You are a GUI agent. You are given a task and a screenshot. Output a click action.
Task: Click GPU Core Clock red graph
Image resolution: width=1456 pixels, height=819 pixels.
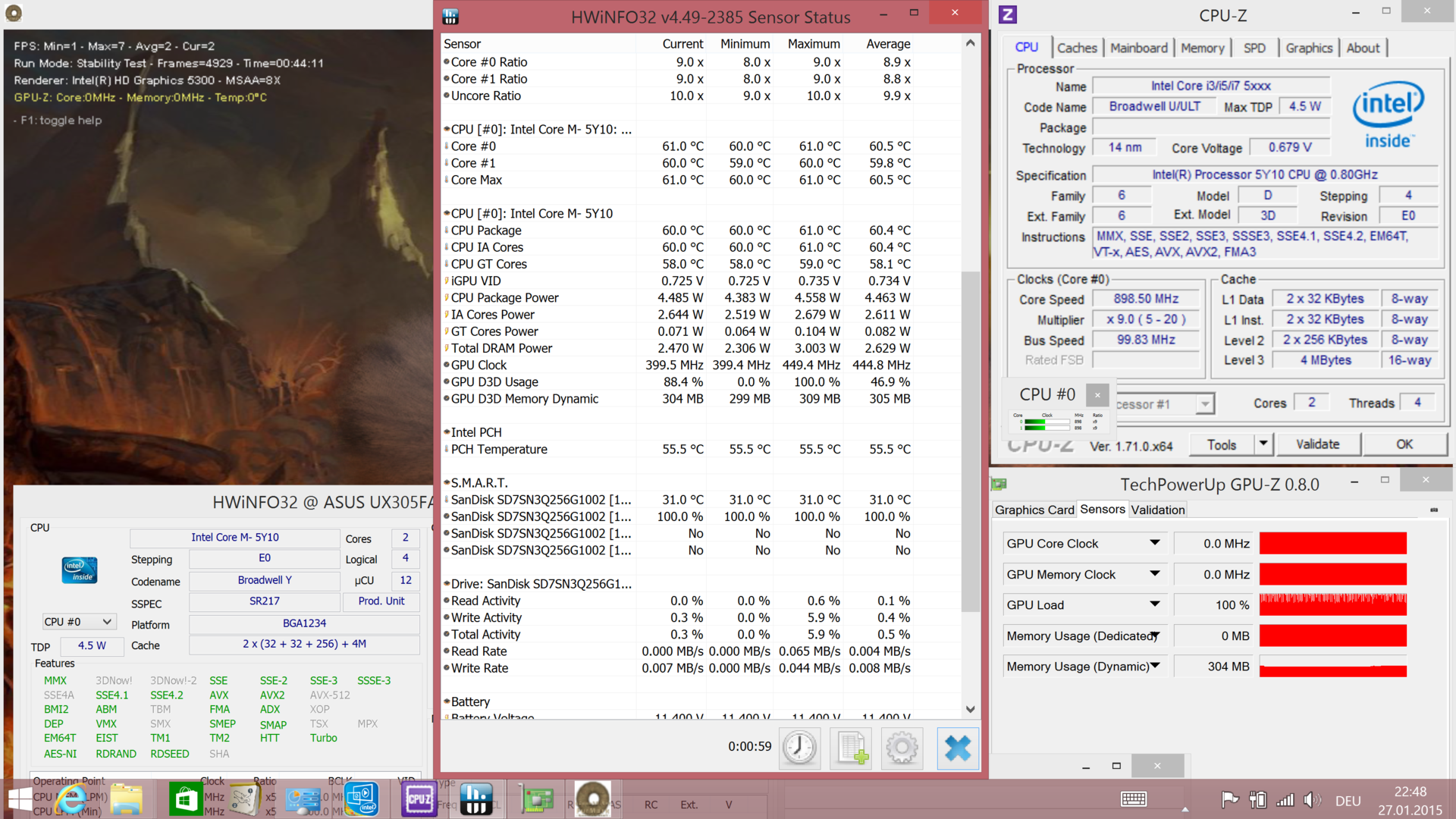click(x=1333, y=543)
